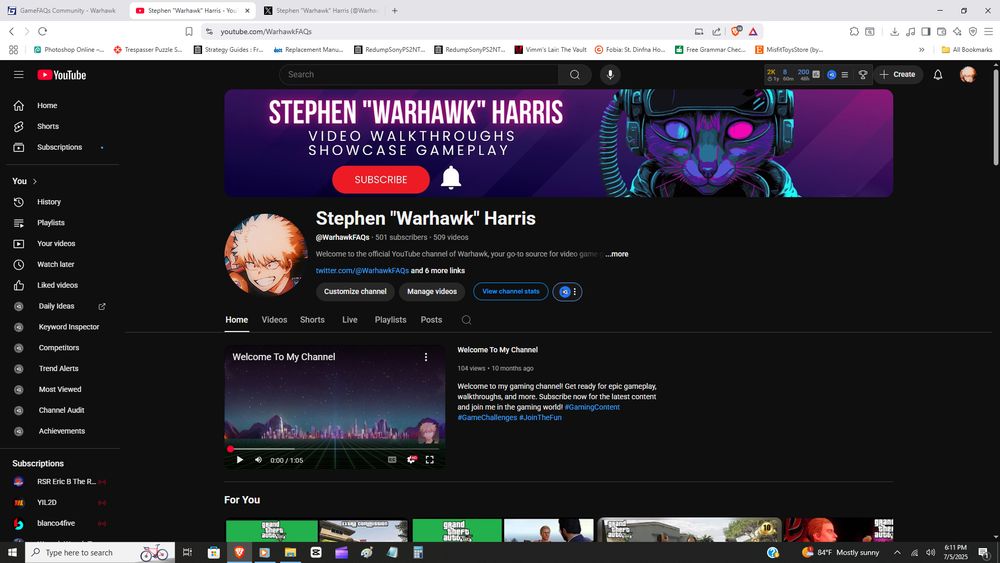Open the account avatar menu
This screenshot has height=563, width=1000.
967,75
